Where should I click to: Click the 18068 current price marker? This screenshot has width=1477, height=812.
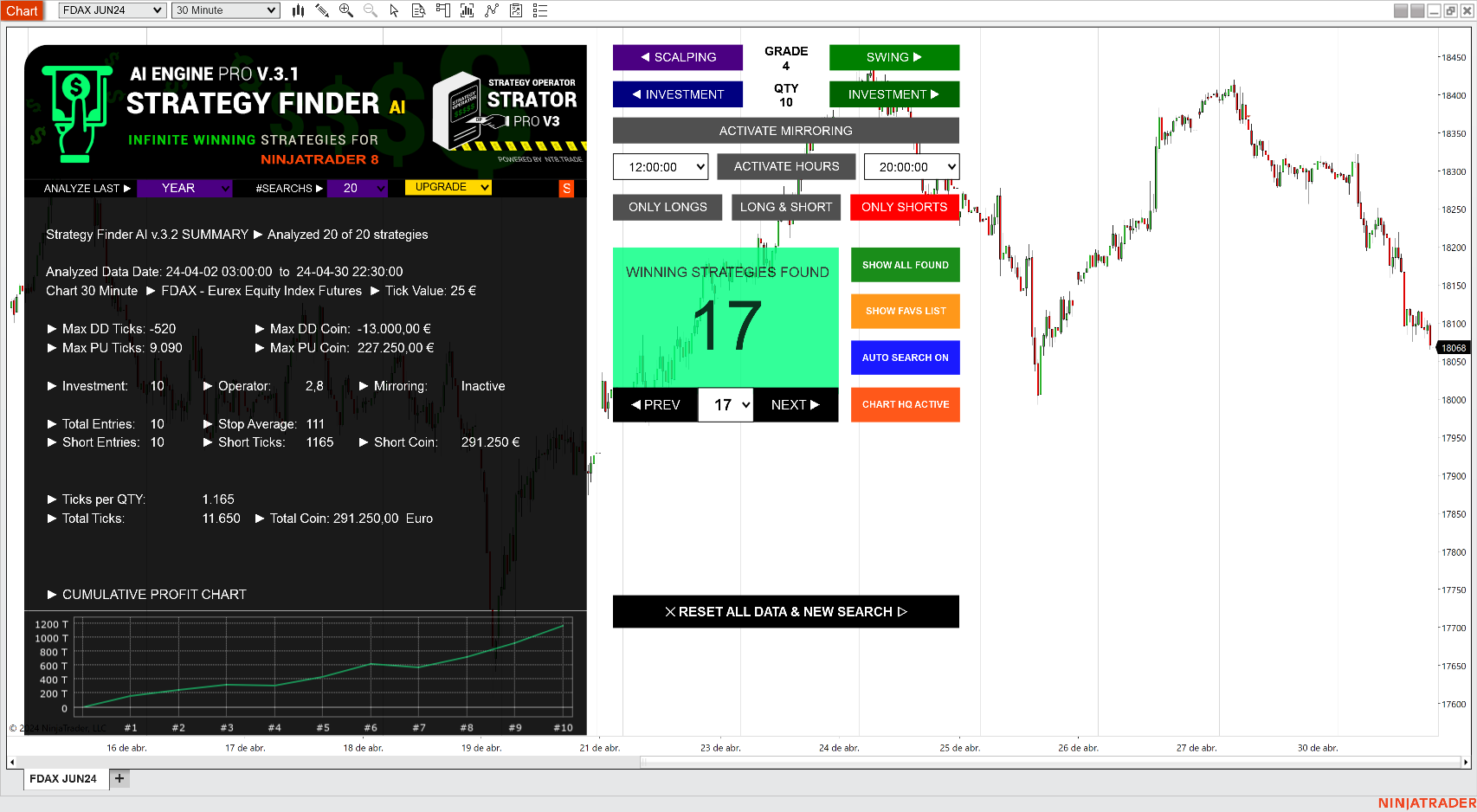[x=1454, y=348]
